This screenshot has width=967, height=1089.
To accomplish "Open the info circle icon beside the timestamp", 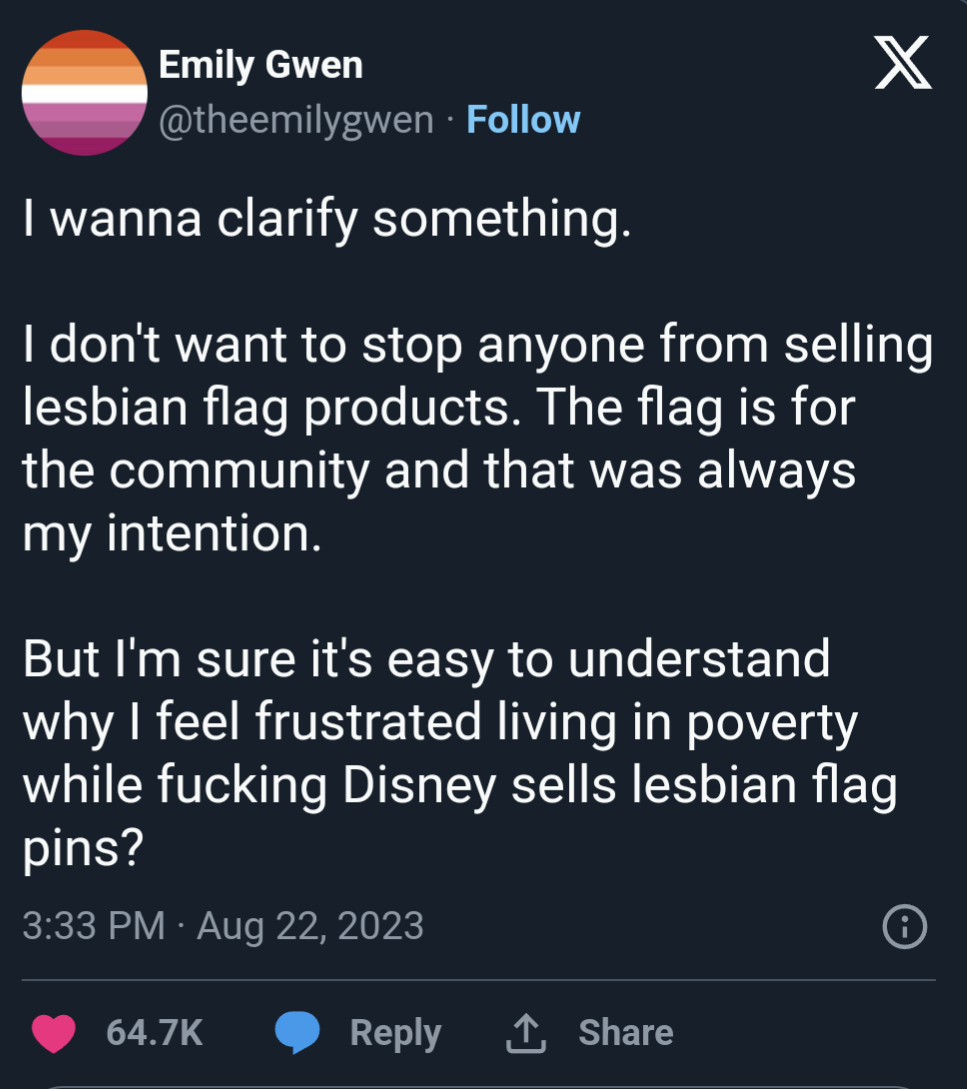I will [905, 927].
